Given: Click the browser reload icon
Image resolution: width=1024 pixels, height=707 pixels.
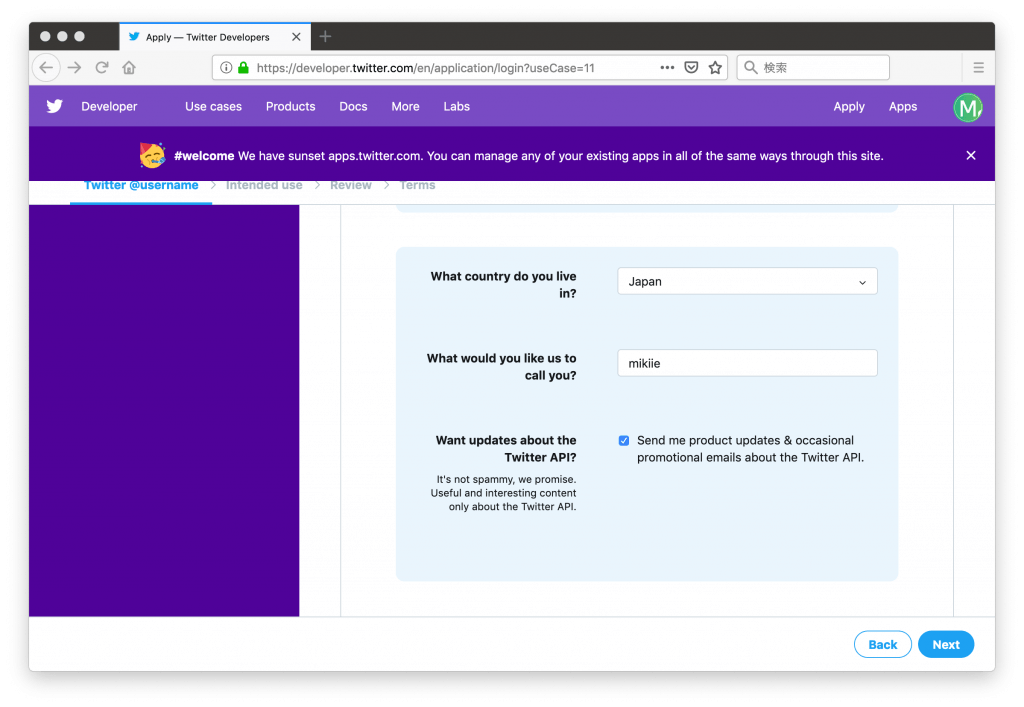Looking at the screenshot, I should click(x=101, y=68).
